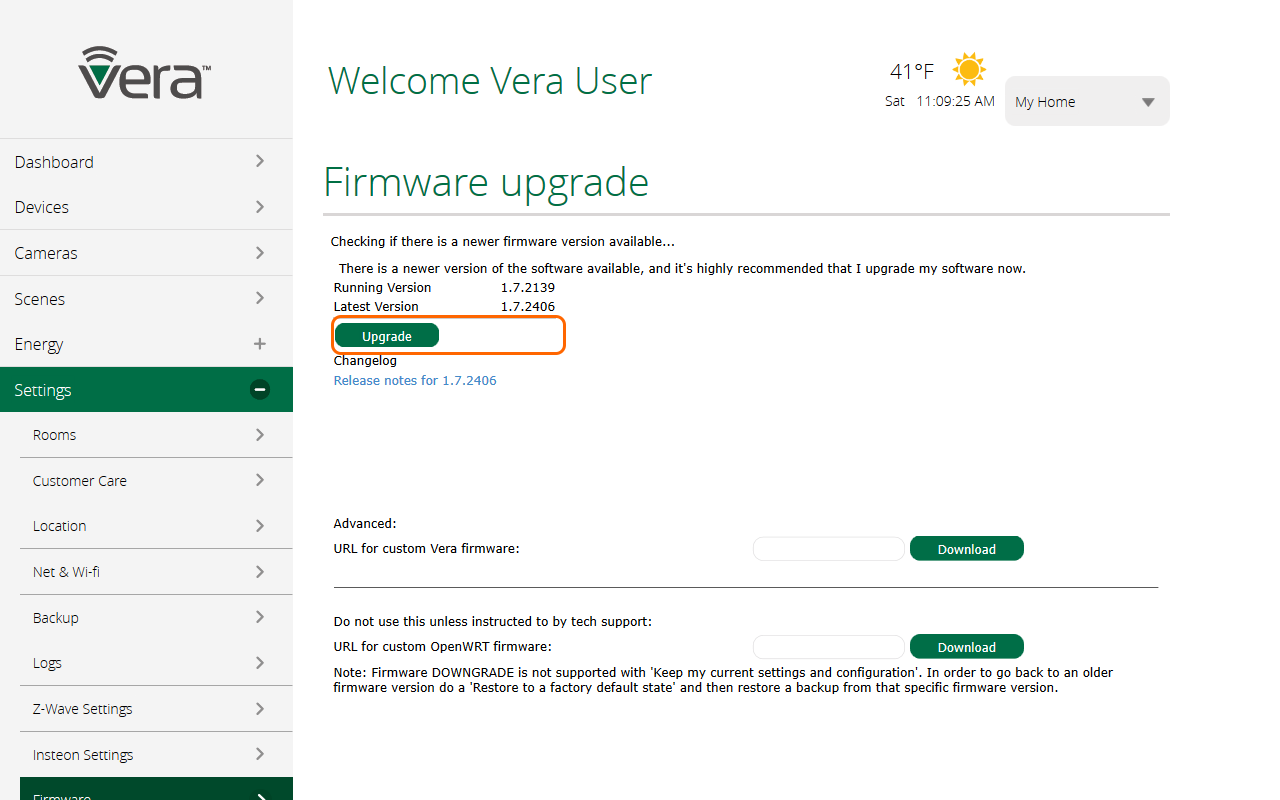1280x800 pixels.
Task: Open Release notes for 1.7.2406 link
Action: 415,380
